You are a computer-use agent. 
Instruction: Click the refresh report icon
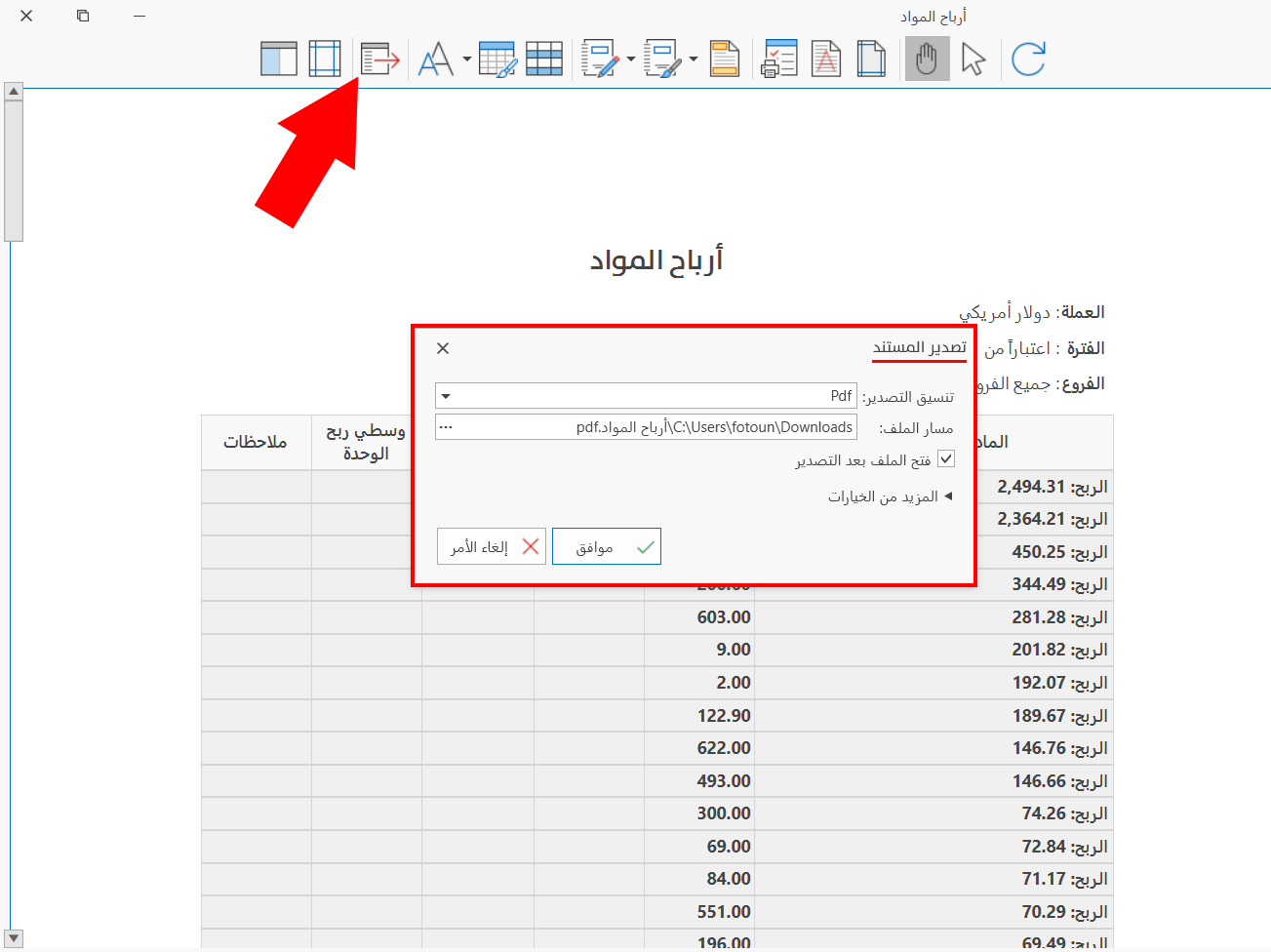pos(1028,59)
